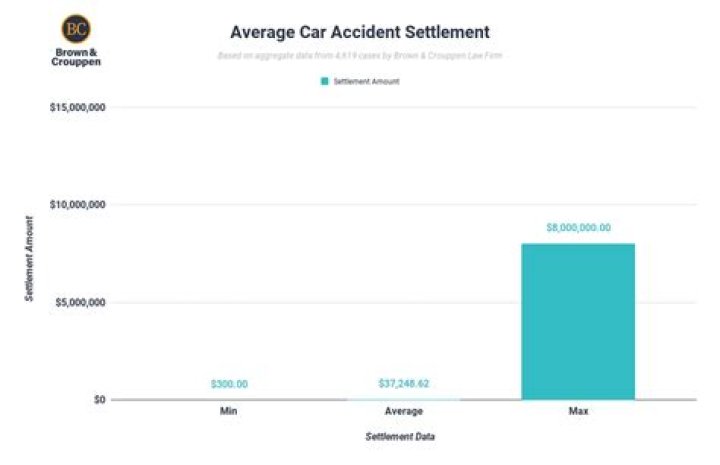Toggle the Settlement Amount legend label
This screenshot has height=465, width=720.
pos(366,81)
